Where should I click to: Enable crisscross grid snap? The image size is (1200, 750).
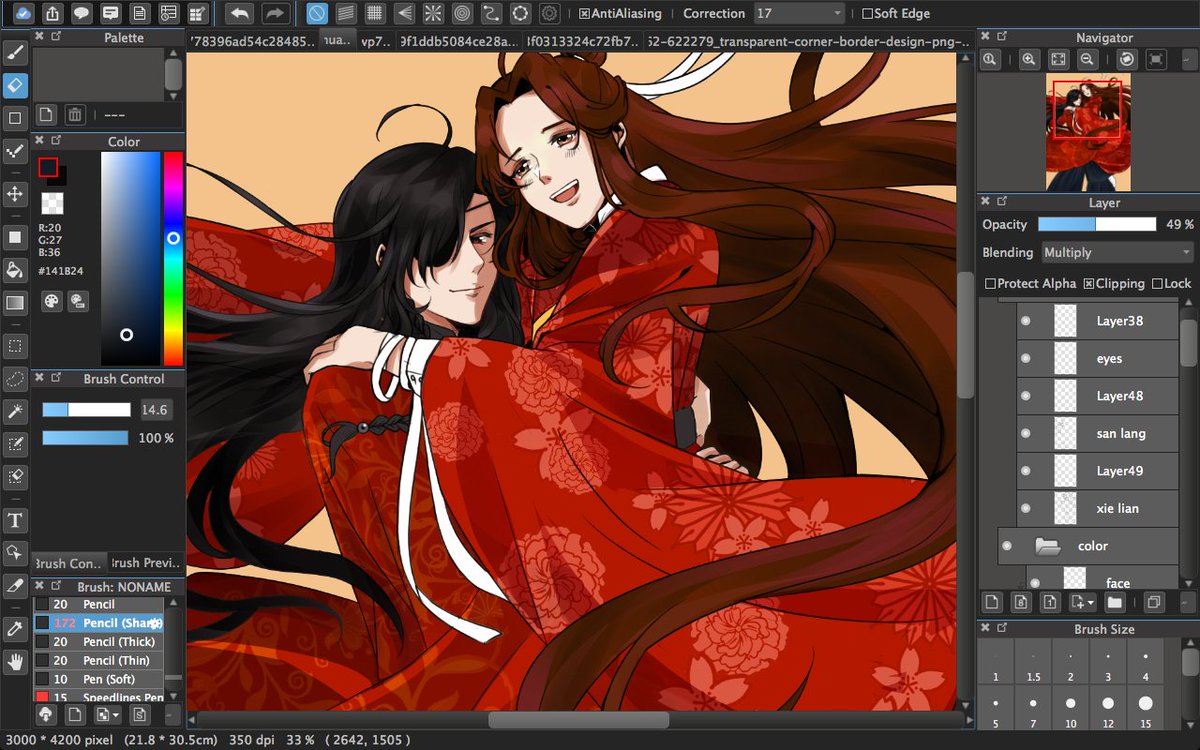coord(374,14)
